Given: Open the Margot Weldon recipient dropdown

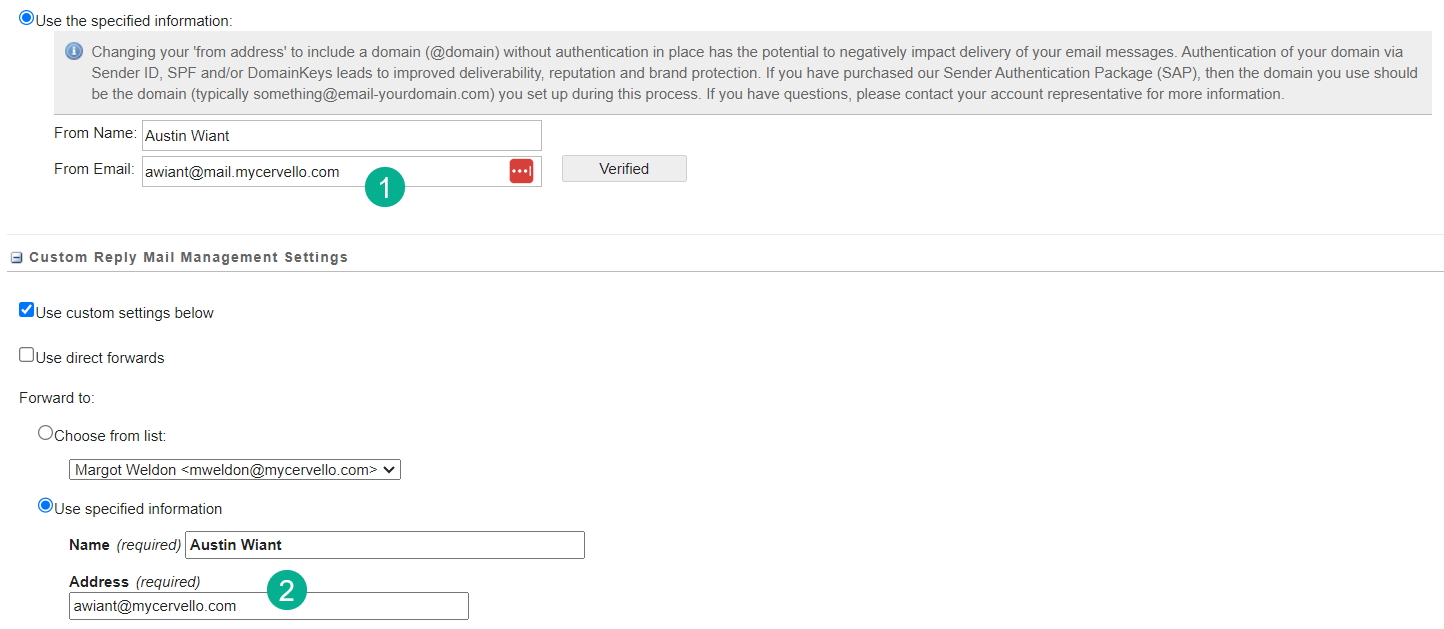Looking at the screenshot, I should click(x=234, y=469).
